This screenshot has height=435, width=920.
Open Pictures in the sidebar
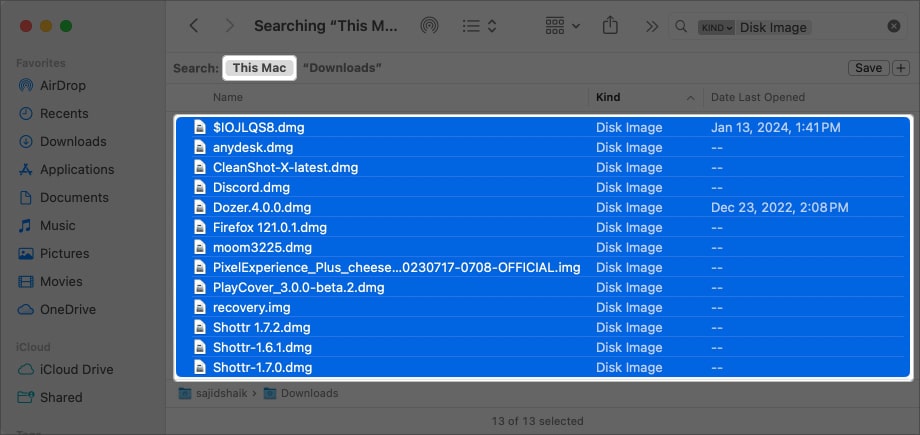(x=64, y=254)
